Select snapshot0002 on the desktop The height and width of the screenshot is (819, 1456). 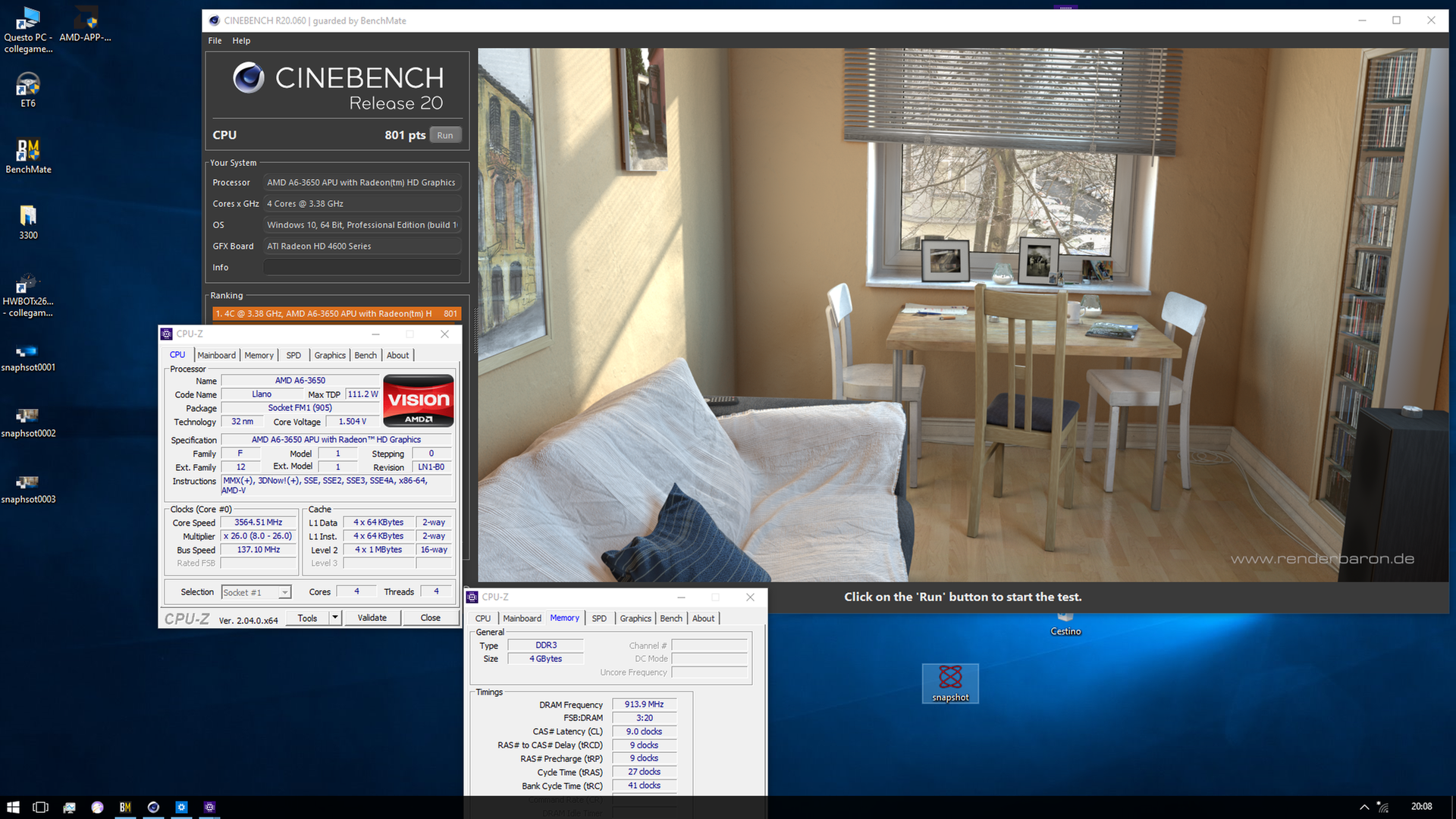click(28, 424)
